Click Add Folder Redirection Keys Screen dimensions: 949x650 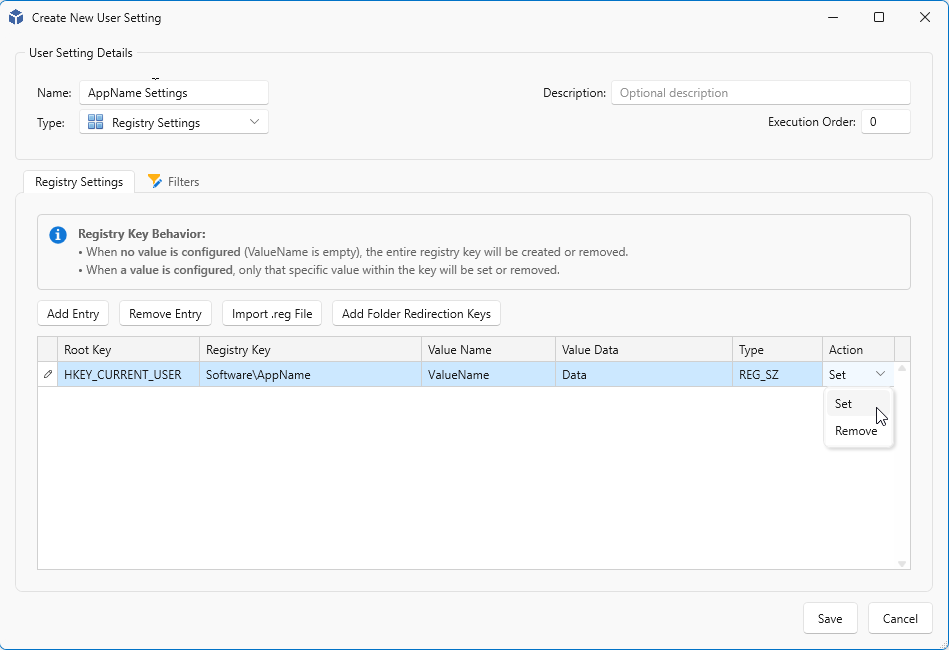(416, 314)
